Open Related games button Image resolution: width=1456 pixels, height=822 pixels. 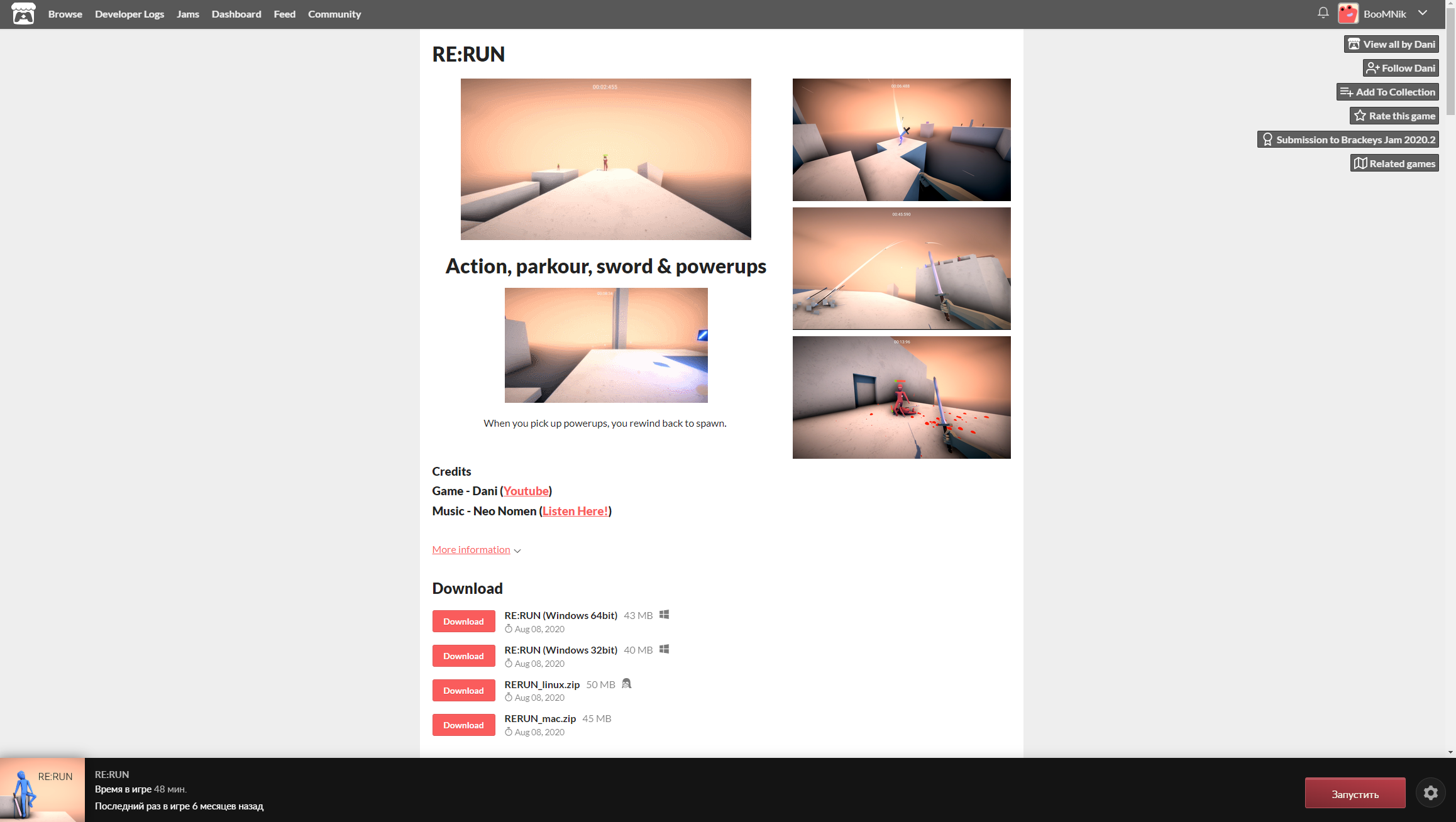click(1394, 163)
